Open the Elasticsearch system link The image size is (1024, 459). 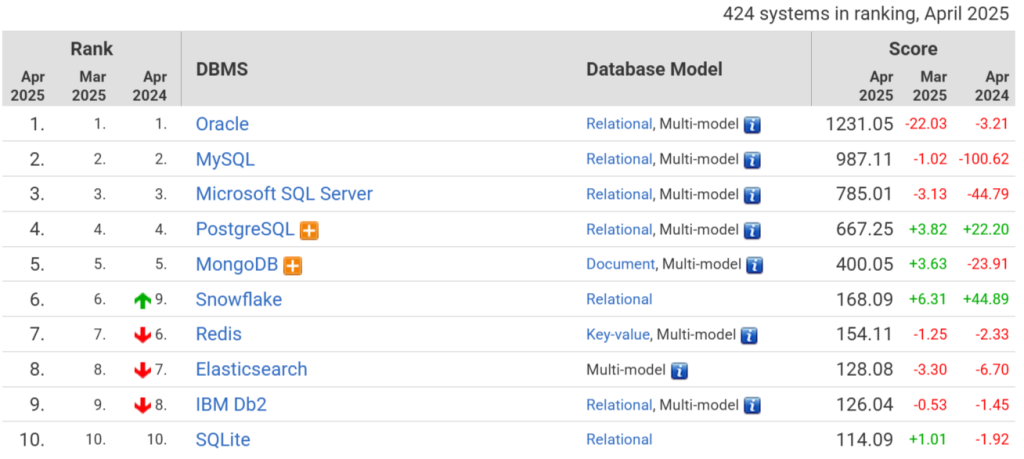[251, 369]
